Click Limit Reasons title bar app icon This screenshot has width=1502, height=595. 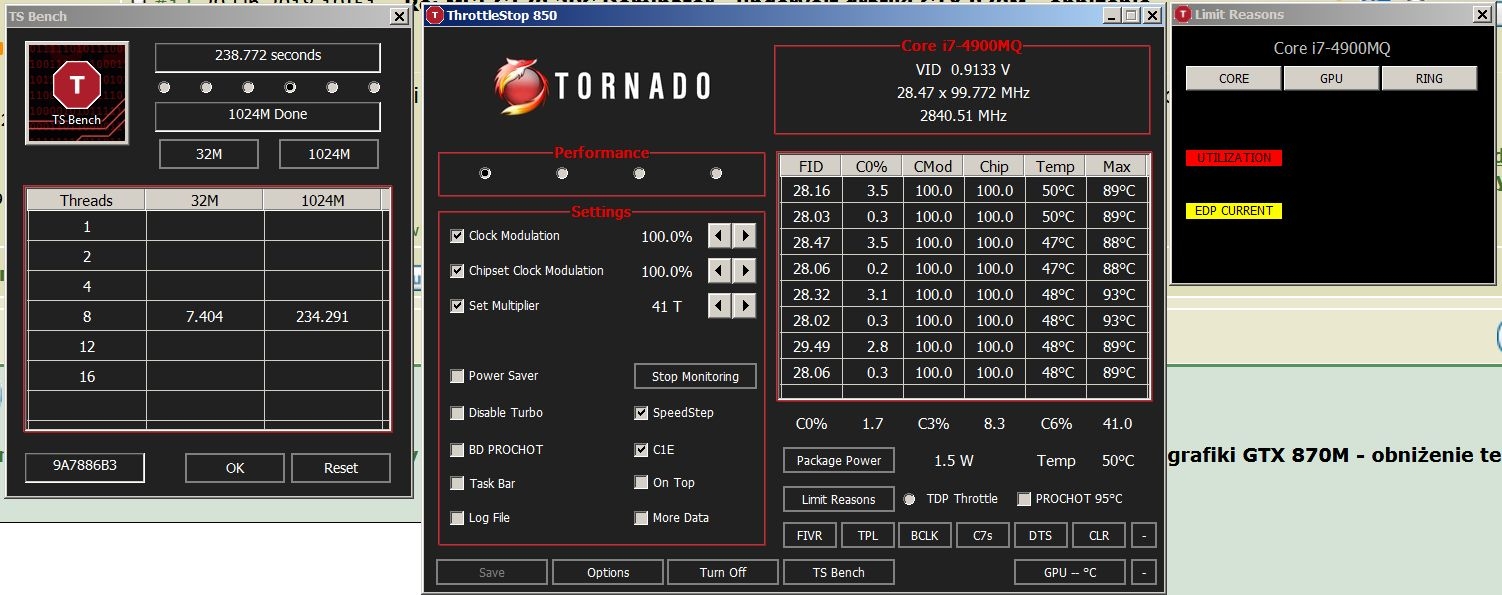1183,15
